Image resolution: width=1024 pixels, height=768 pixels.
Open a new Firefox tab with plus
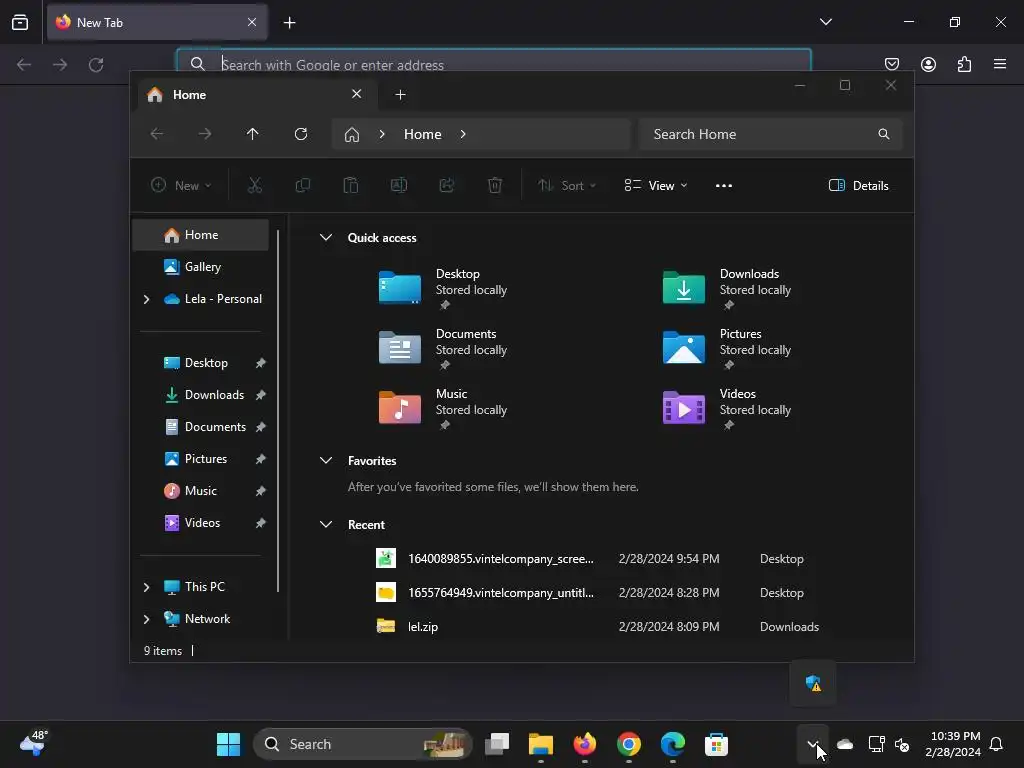[289, 23]
